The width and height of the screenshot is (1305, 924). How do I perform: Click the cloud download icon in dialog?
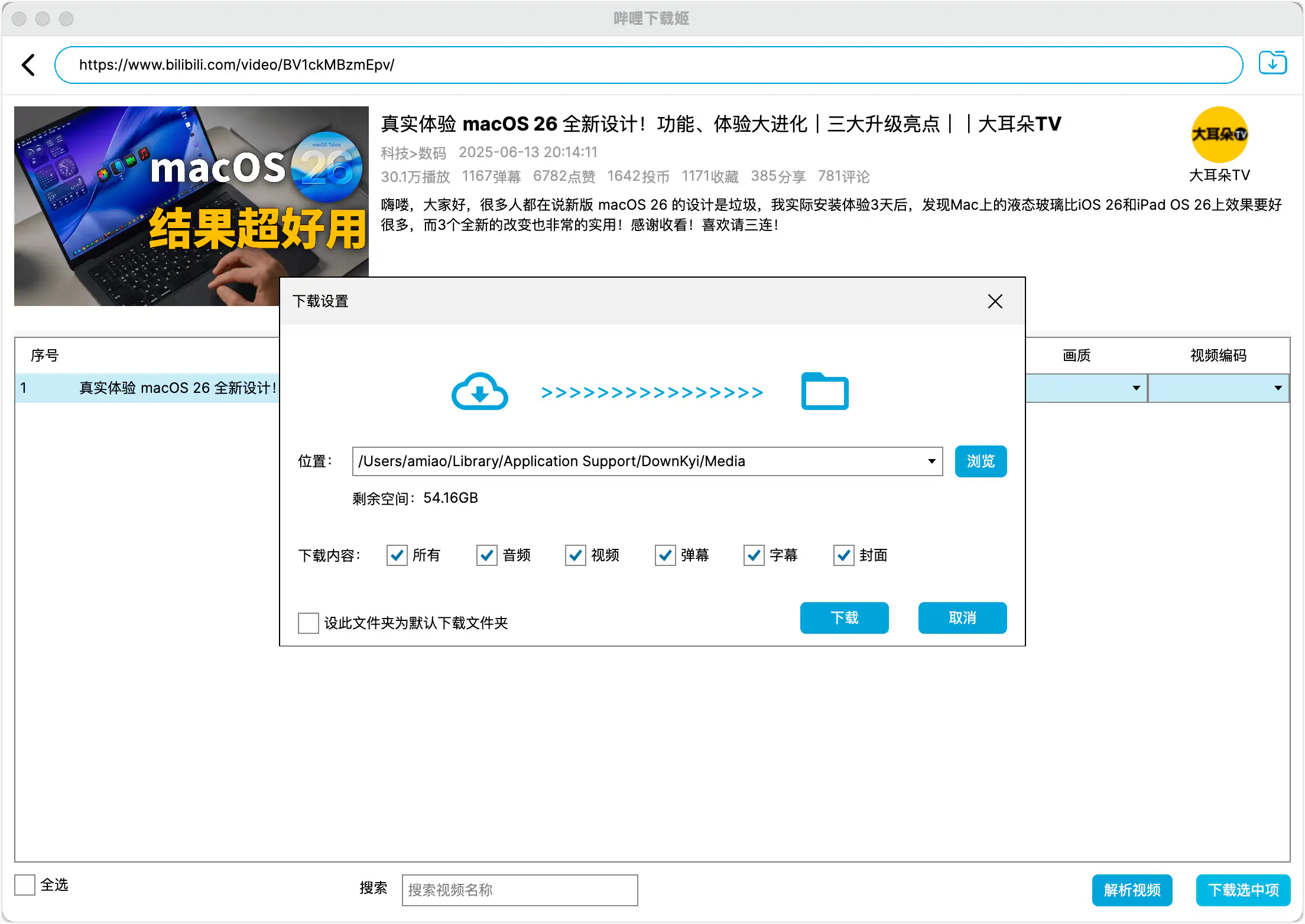click(x=480, y=392)
